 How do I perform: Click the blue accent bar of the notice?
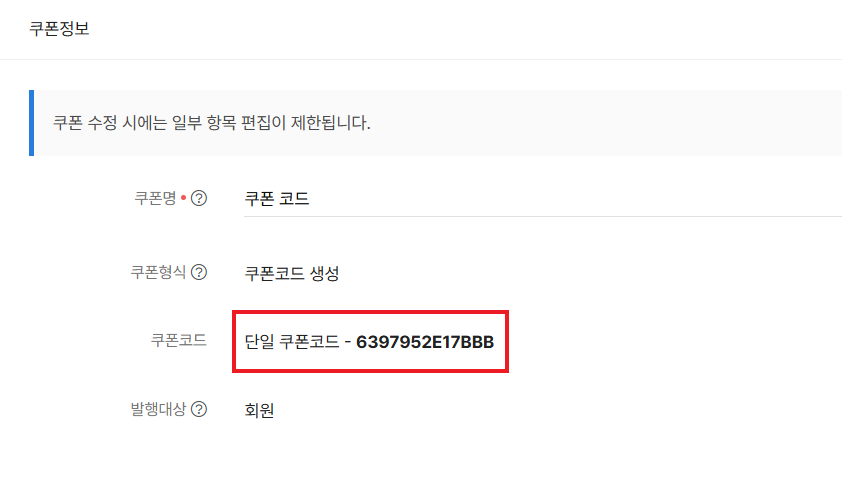[x=32, y=123]
